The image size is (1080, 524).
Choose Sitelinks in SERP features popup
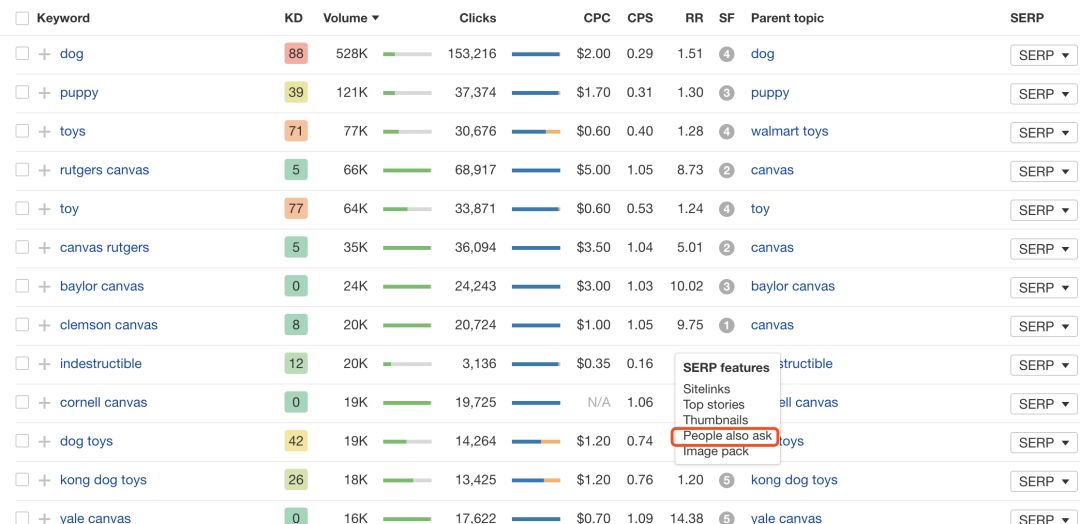[x=706, y=389]
